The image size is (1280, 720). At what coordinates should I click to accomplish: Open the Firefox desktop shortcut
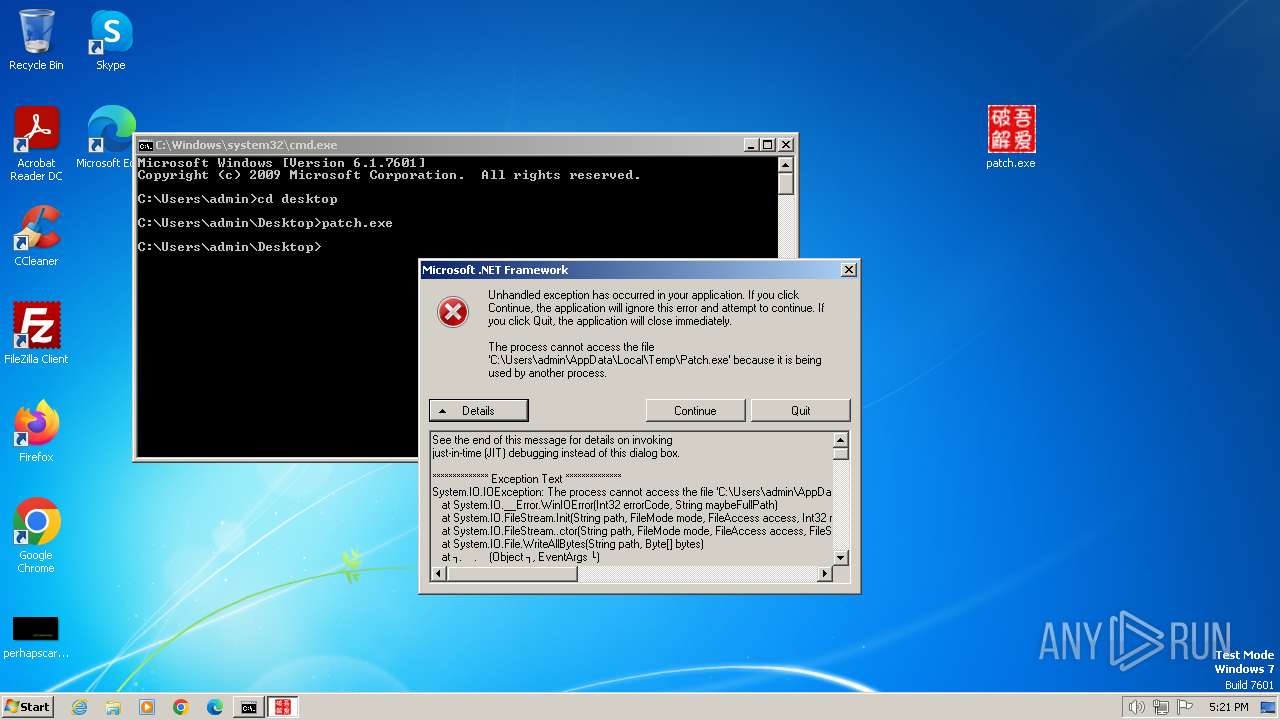[x=36, y=432]
